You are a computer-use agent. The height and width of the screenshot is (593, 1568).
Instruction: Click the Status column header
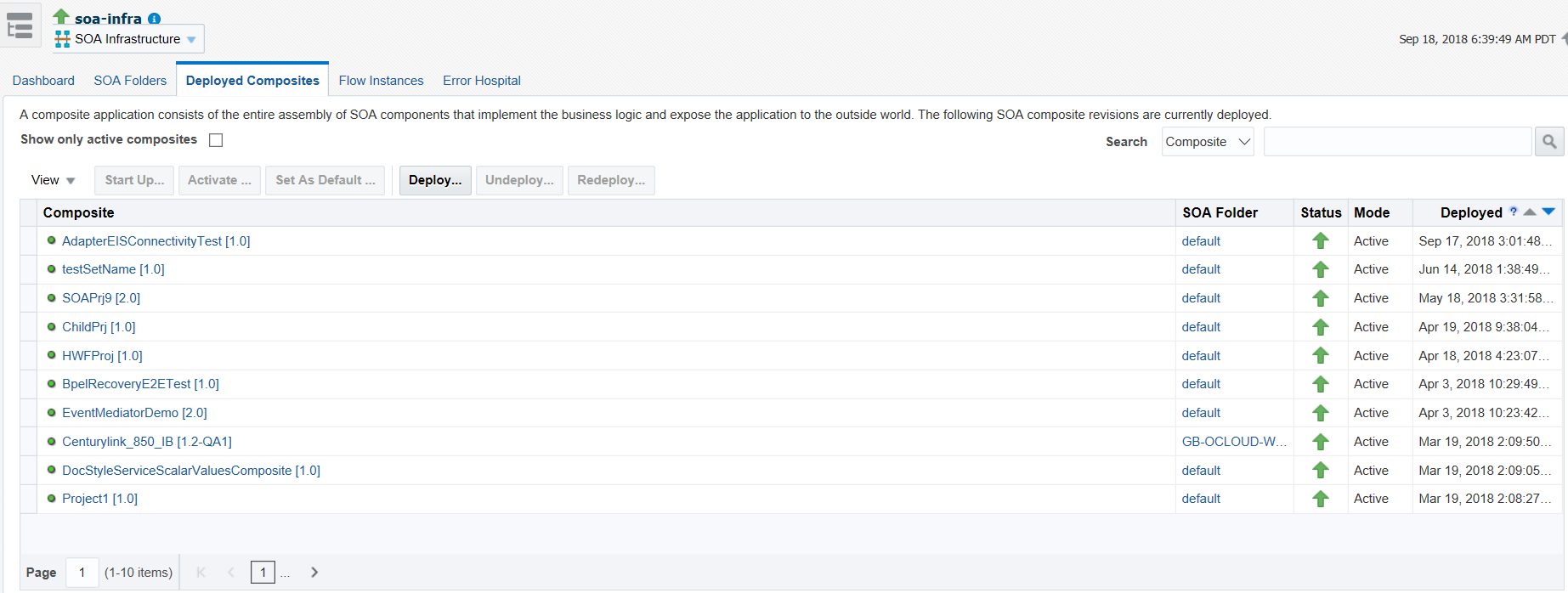coord(1321,213)
